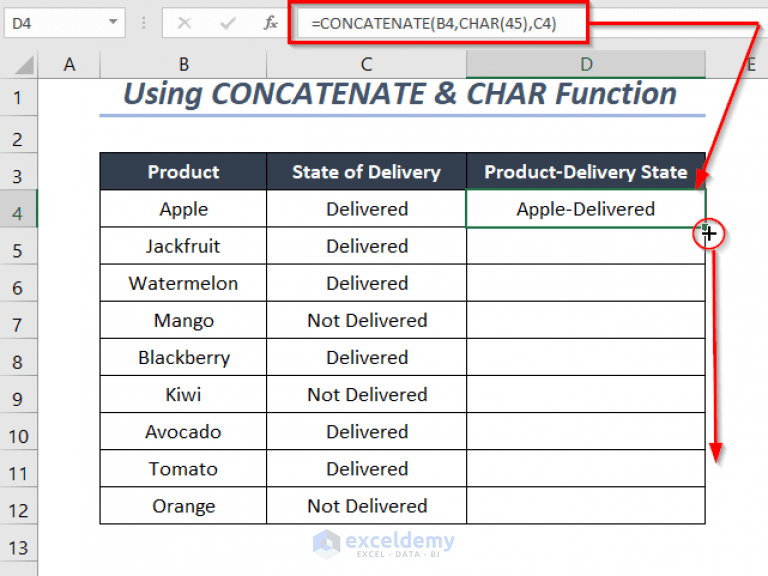768x576 pixels.
Task: Select the 'Kiwi' cell
Action: pyautogui.click(x=183, y=394)
